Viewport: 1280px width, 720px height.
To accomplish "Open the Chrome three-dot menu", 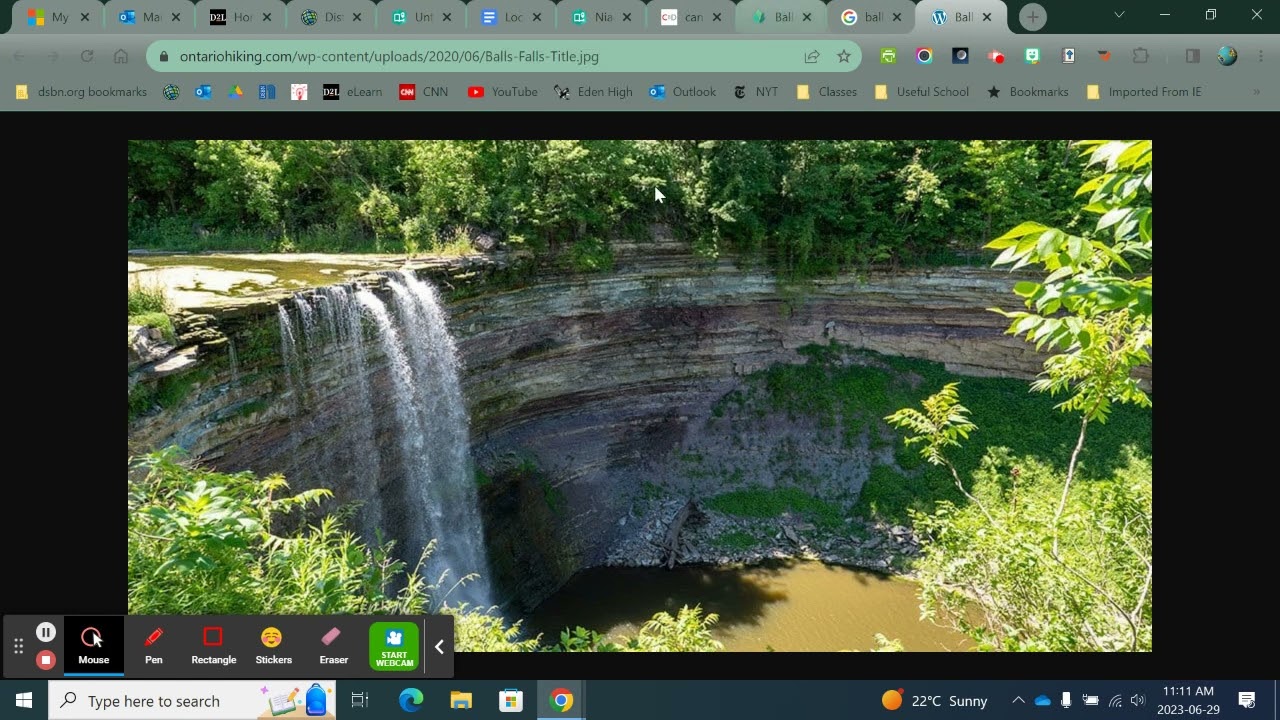I will (1261, 56).
